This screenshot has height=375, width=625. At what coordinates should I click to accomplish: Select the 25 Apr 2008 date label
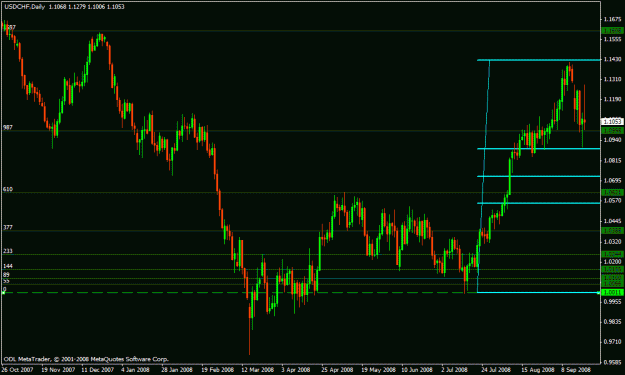pyautogui.click(x=337, y=370)
